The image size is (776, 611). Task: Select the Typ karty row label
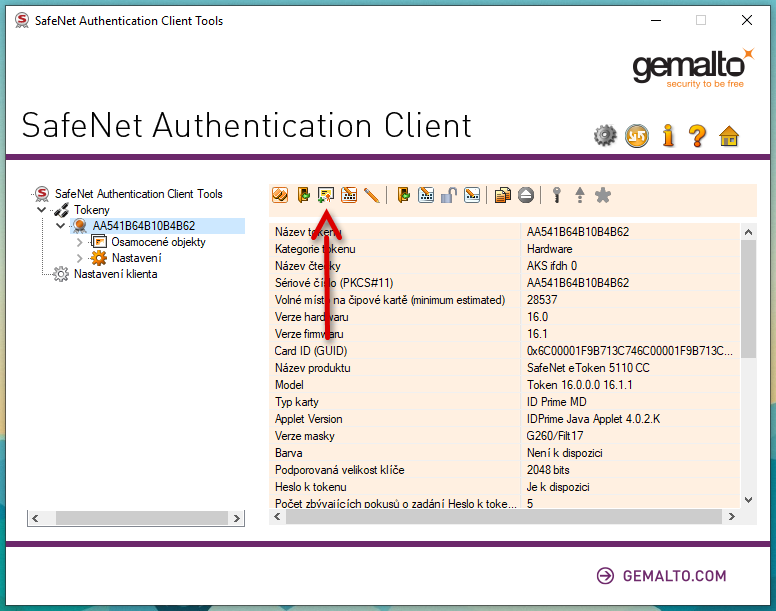click(296, 402)
